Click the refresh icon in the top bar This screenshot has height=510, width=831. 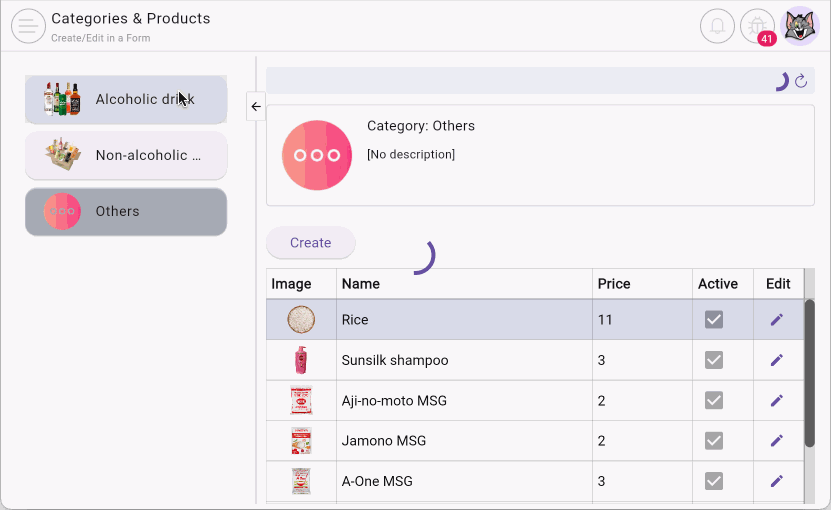click(x=801, y=81)
